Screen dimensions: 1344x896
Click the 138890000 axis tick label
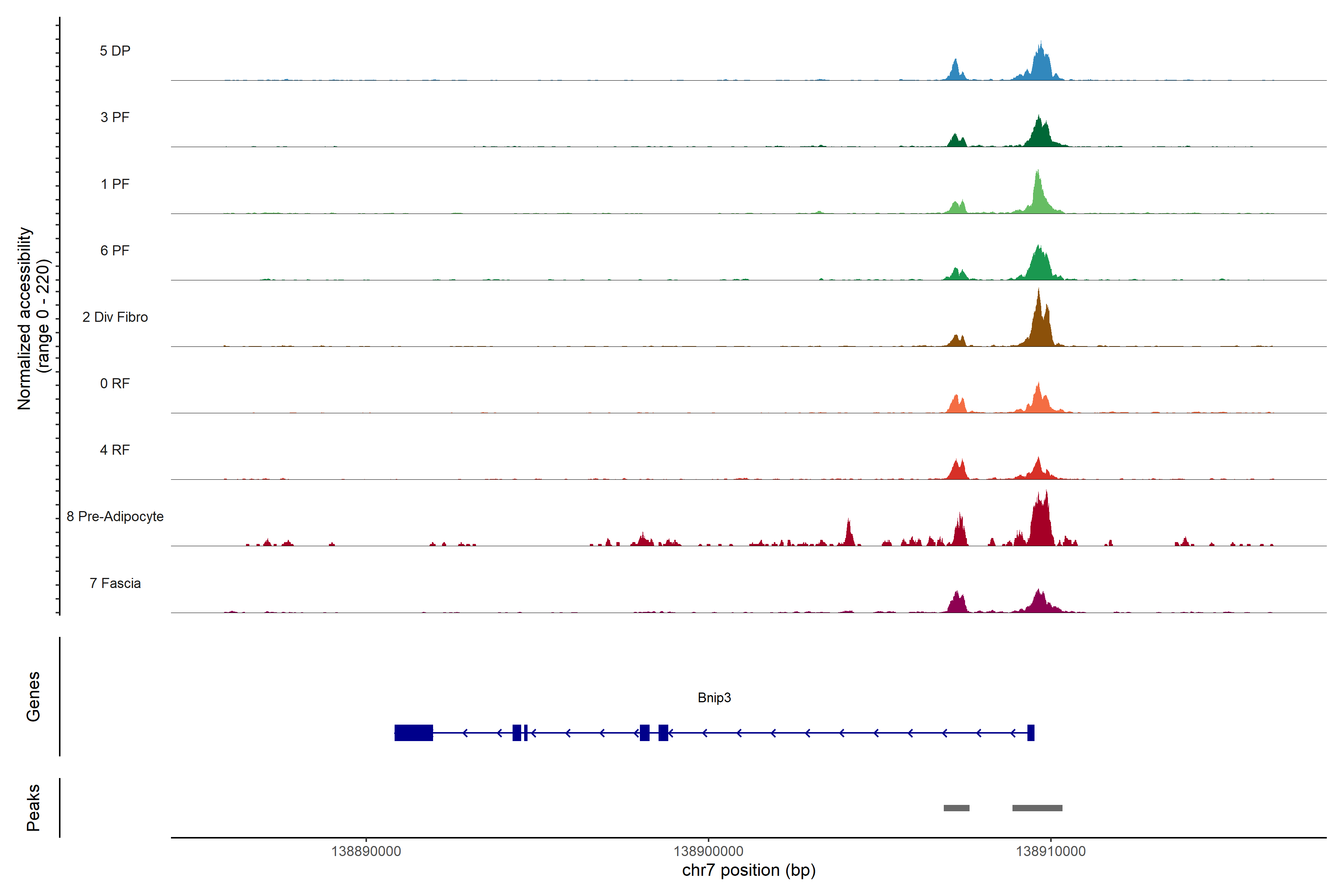coord(366,852)
